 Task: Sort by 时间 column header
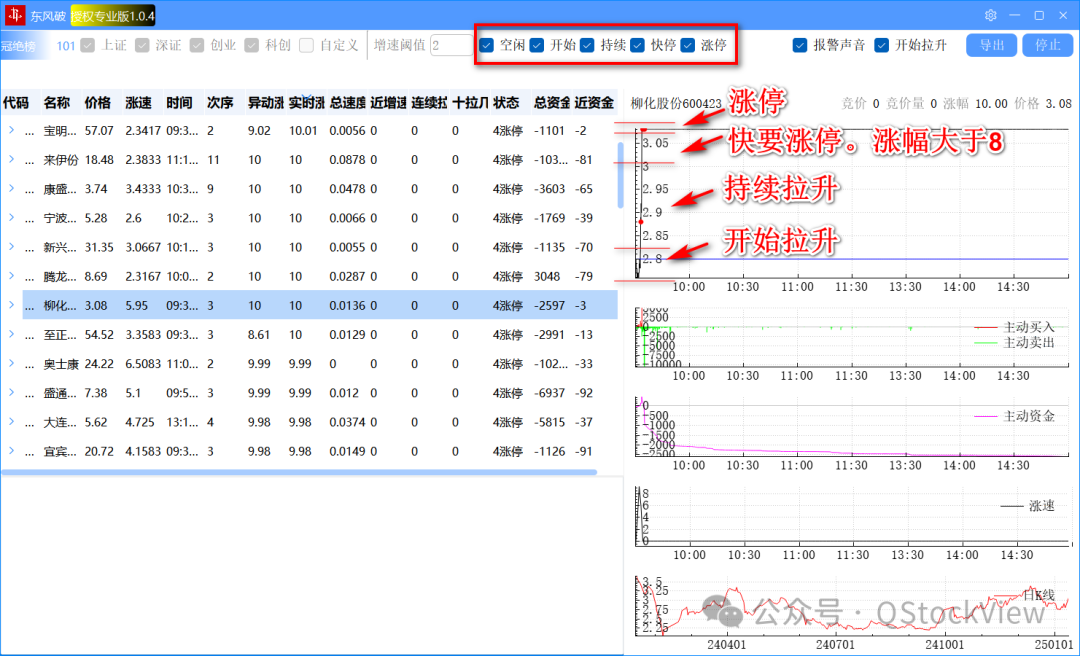click(184, 103)
